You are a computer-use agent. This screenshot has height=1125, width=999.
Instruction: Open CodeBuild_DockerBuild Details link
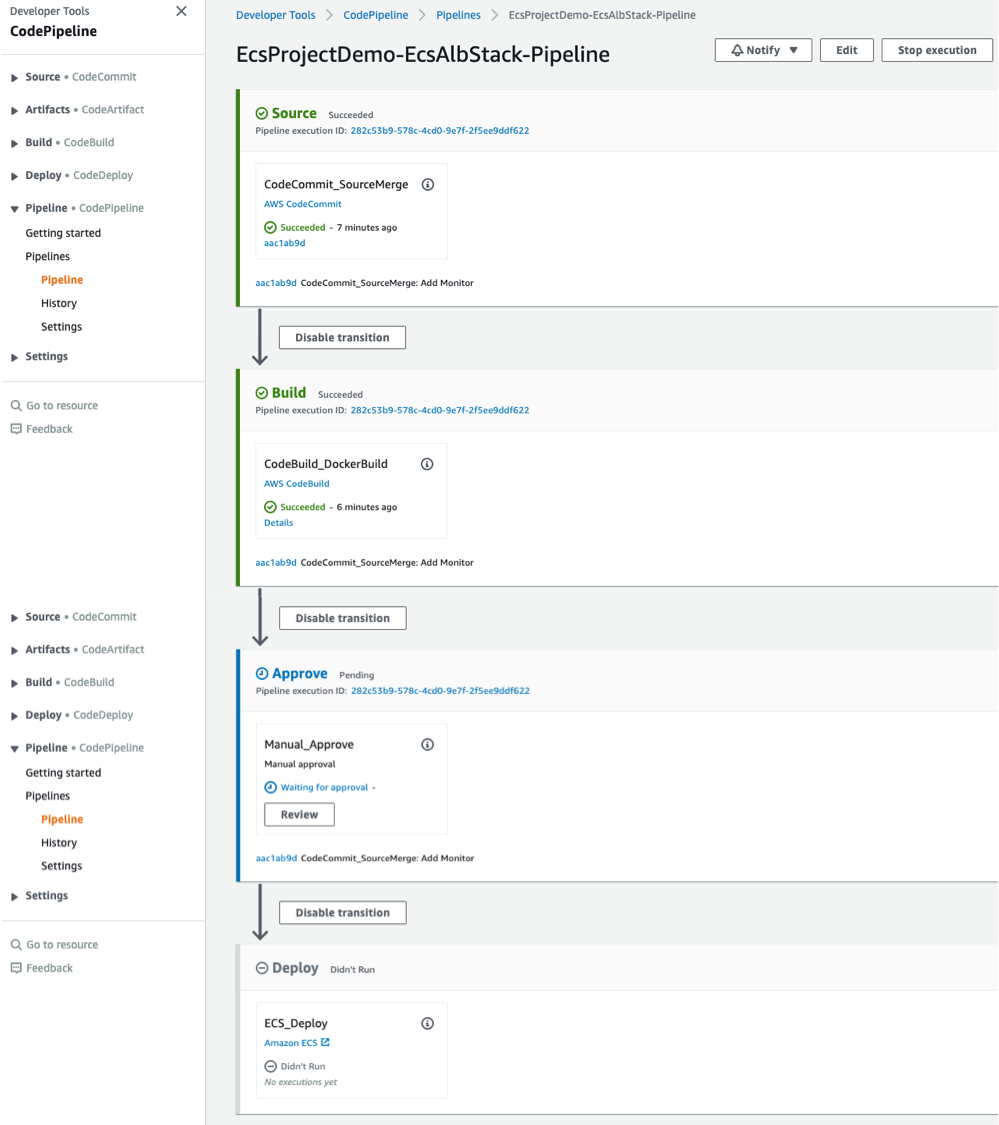tap(278, 522)
